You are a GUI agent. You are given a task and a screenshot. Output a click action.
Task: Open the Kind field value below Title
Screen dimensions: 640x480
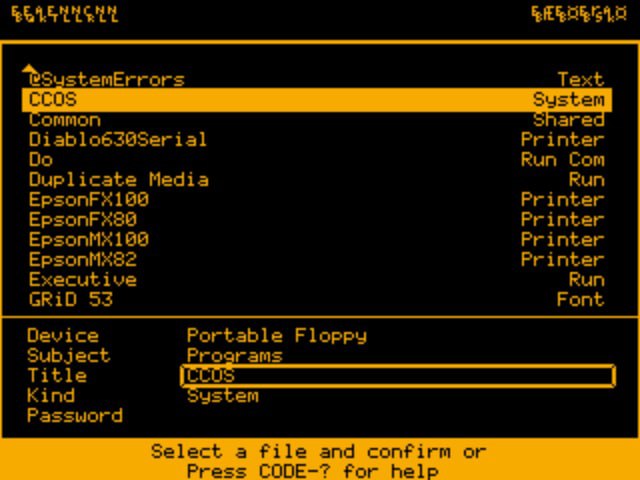223,396
